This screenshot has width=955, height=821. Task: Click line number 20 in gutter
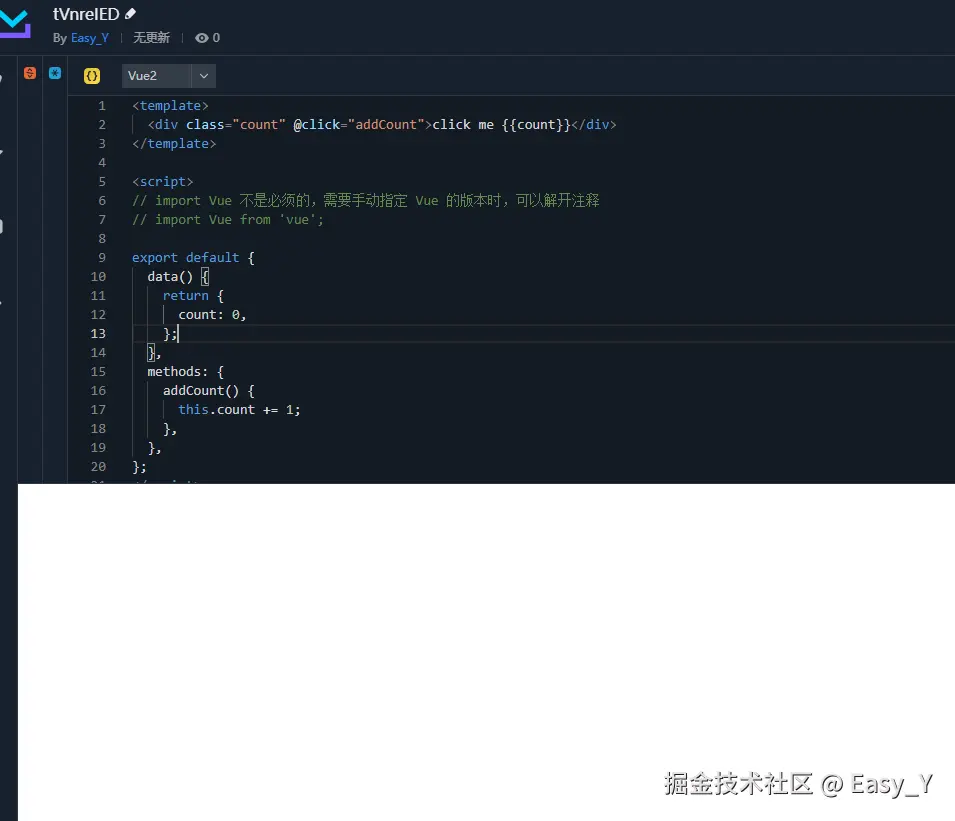click(98, 467)
